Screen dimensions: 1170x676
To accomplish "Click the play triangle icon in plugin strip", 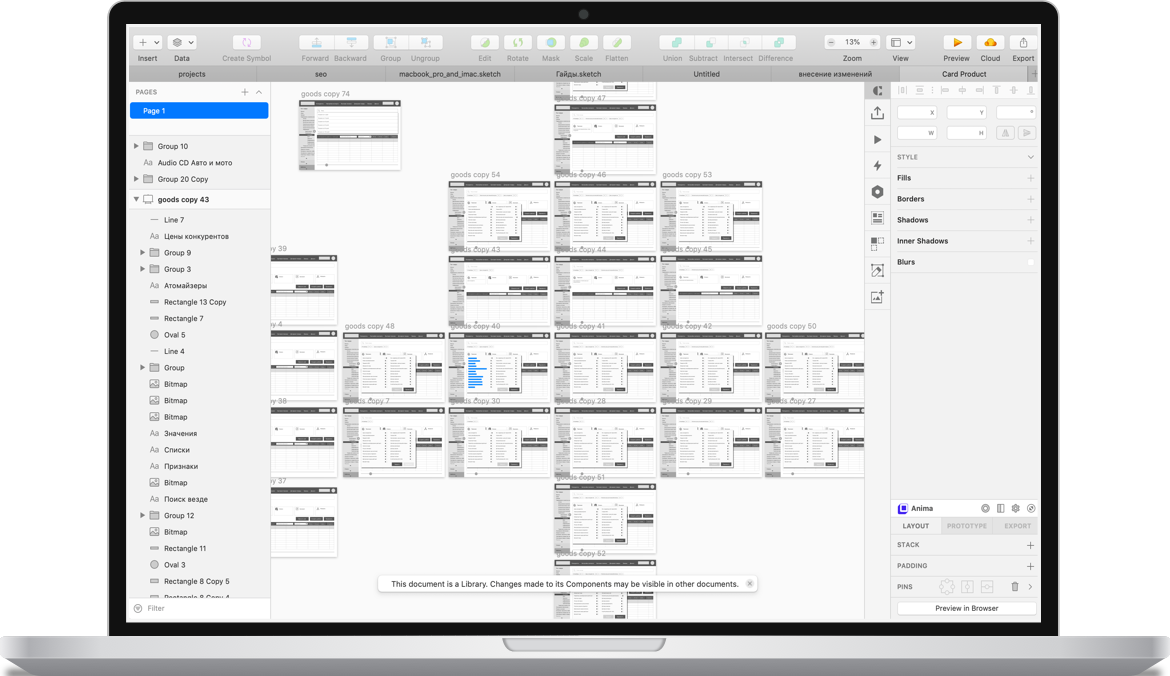I will coord(878,140).
